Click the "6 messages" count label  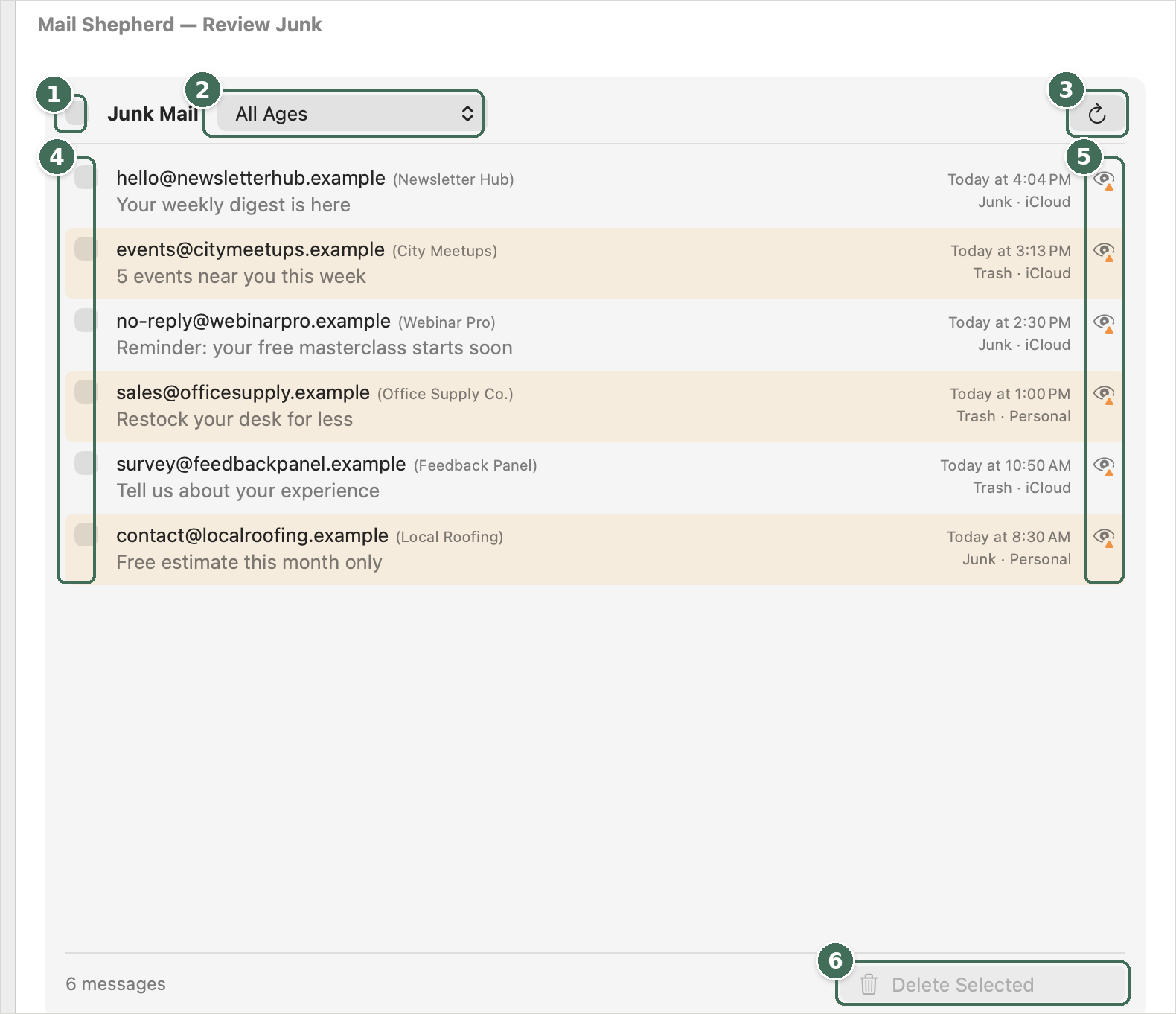[x=115, y=984]
